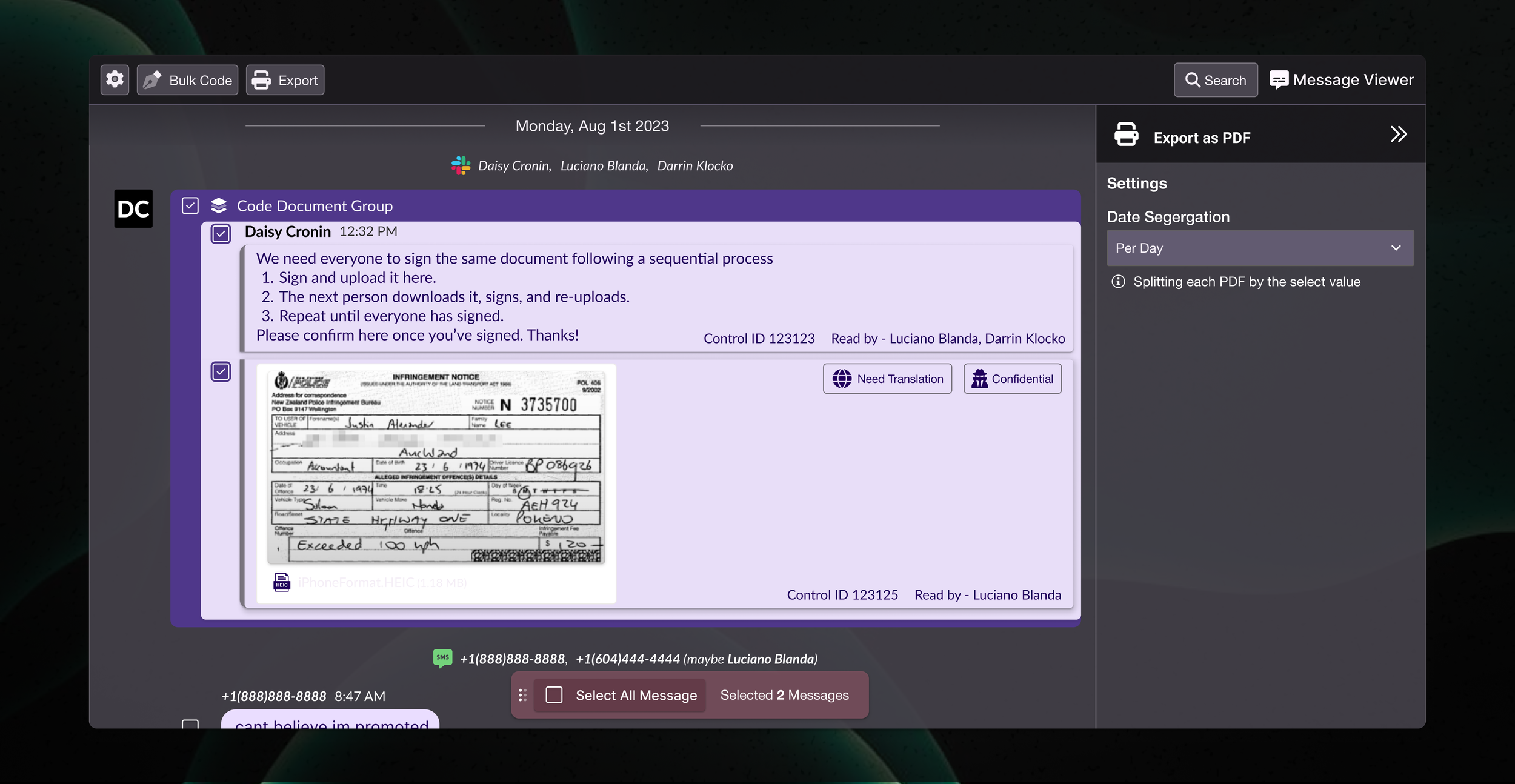
Task: Click the magnifier icon in Search
Action: 1193,80
